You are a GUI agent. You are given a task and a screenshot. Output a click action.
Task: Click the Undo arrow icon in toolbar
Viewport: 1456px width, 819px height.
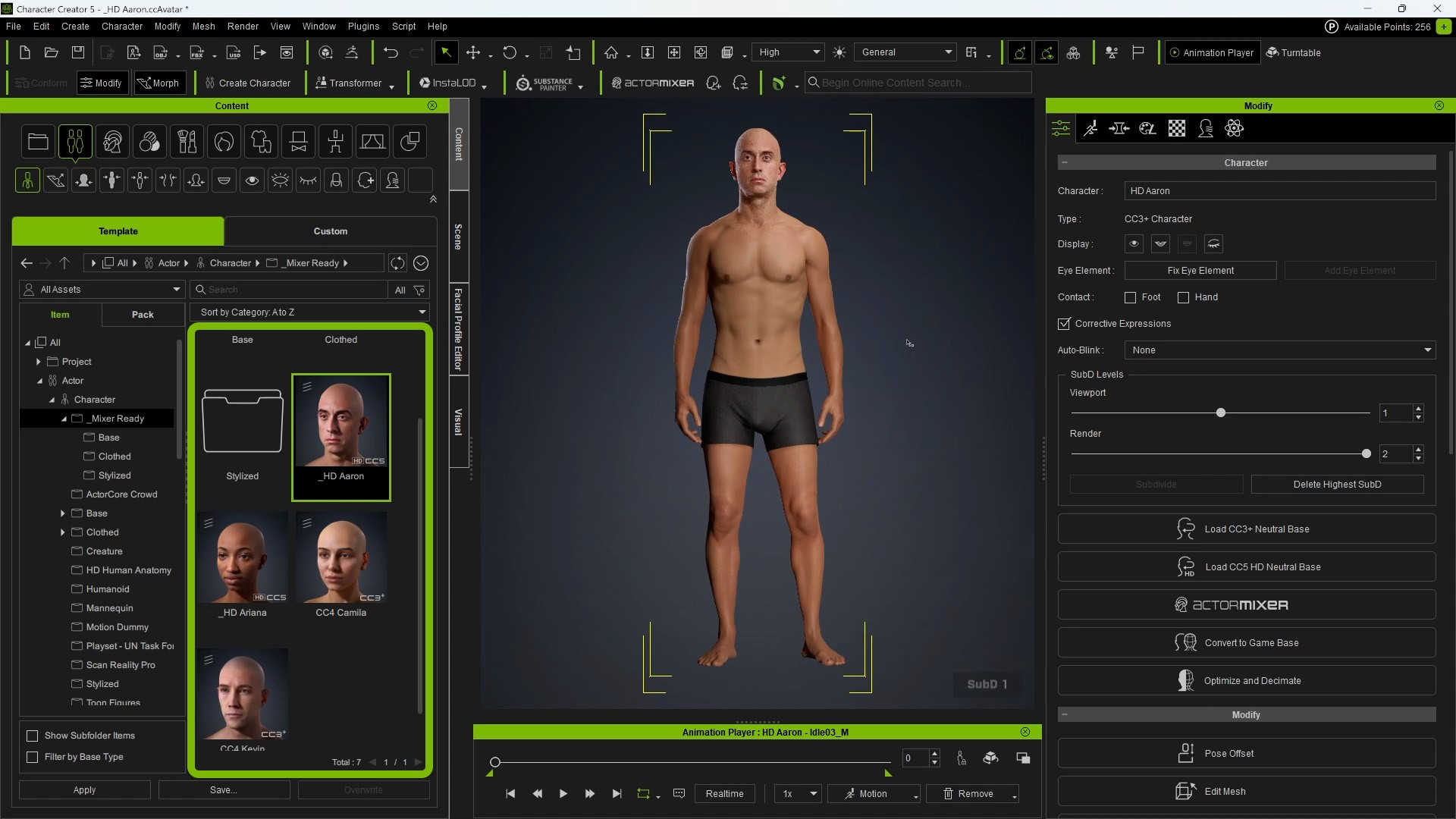tap(391, 52)
